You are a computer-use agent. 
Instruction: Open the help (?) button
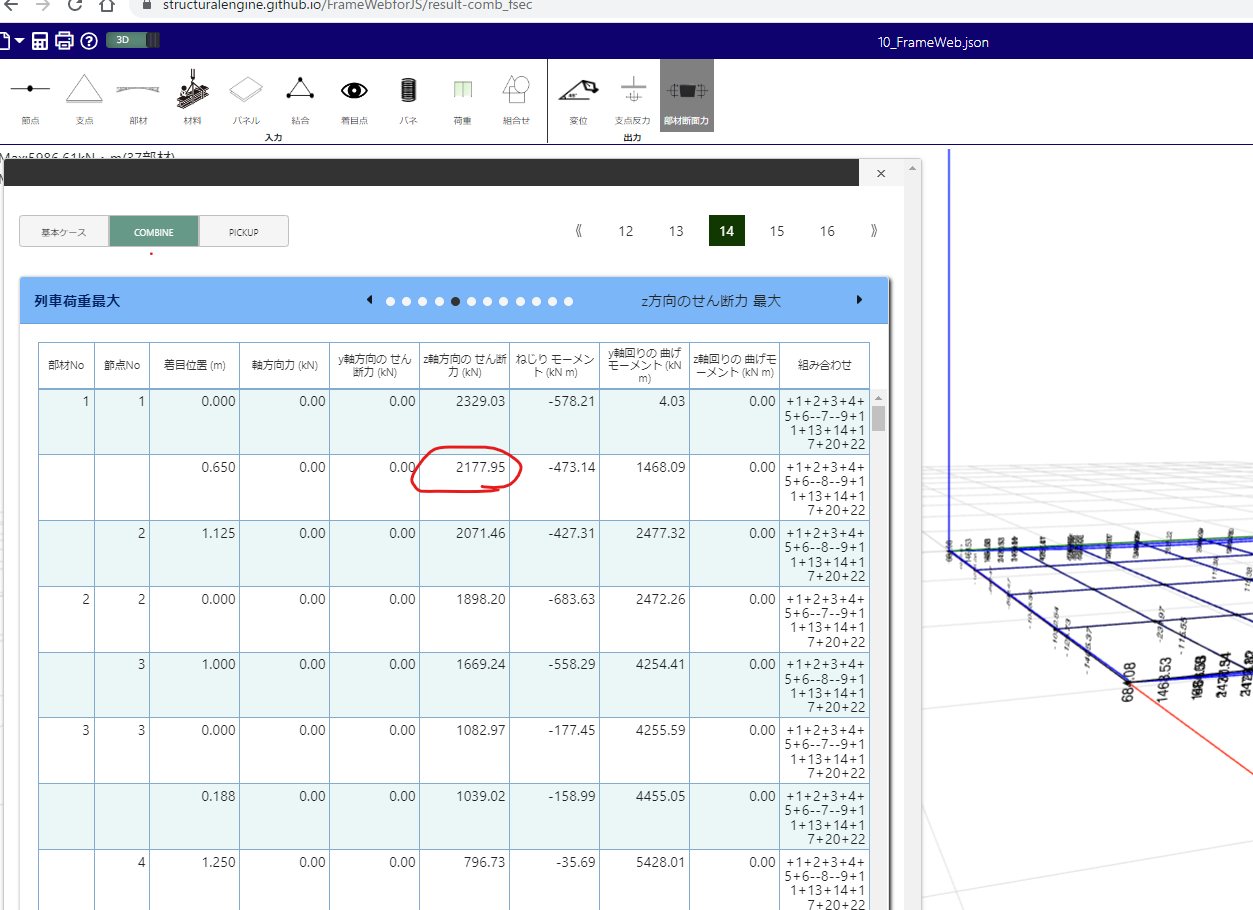pos(89,40)
